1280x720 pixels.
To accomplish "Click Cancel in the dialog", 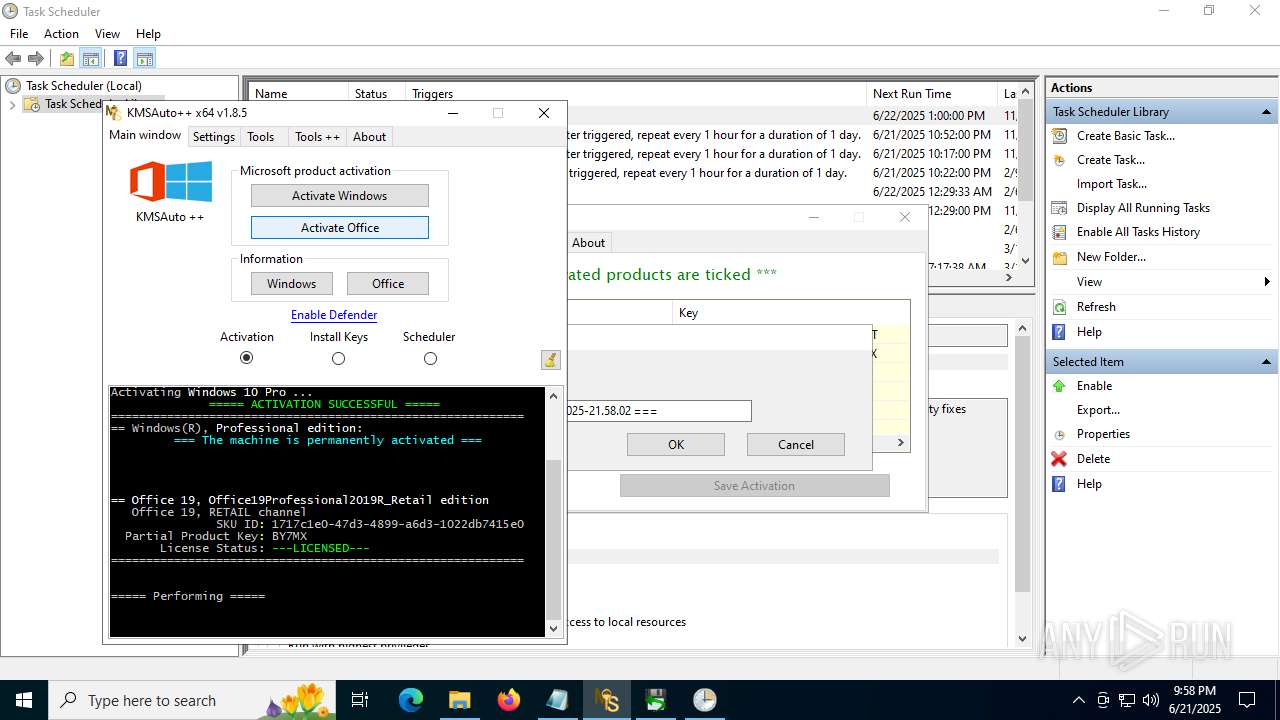I will 796,445.
